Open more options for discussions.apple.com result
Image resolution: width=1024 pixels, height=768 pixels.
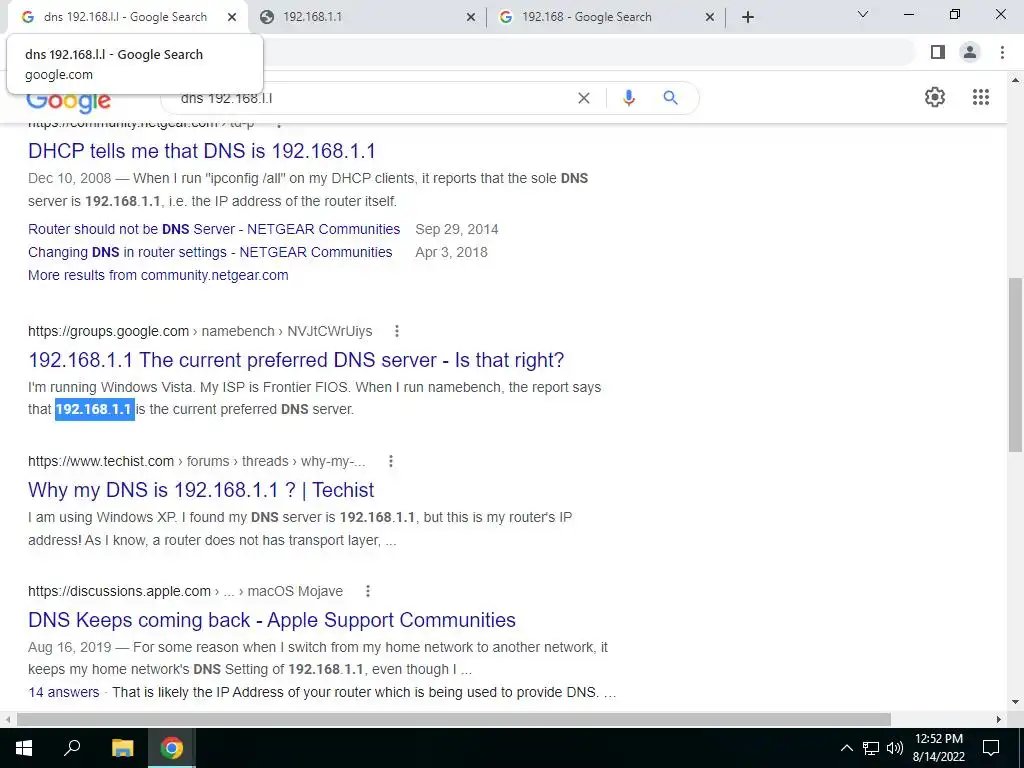[368, 591]
